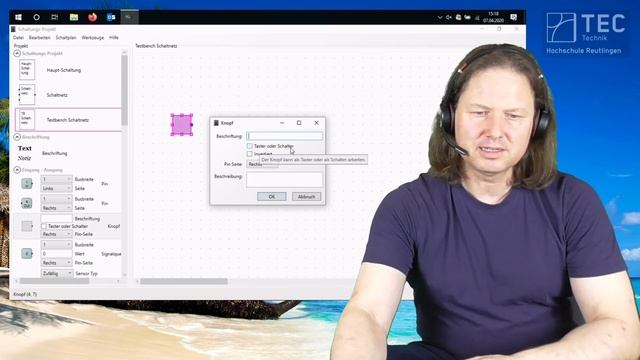Open the Windows Start menu

tap(18, 17)
